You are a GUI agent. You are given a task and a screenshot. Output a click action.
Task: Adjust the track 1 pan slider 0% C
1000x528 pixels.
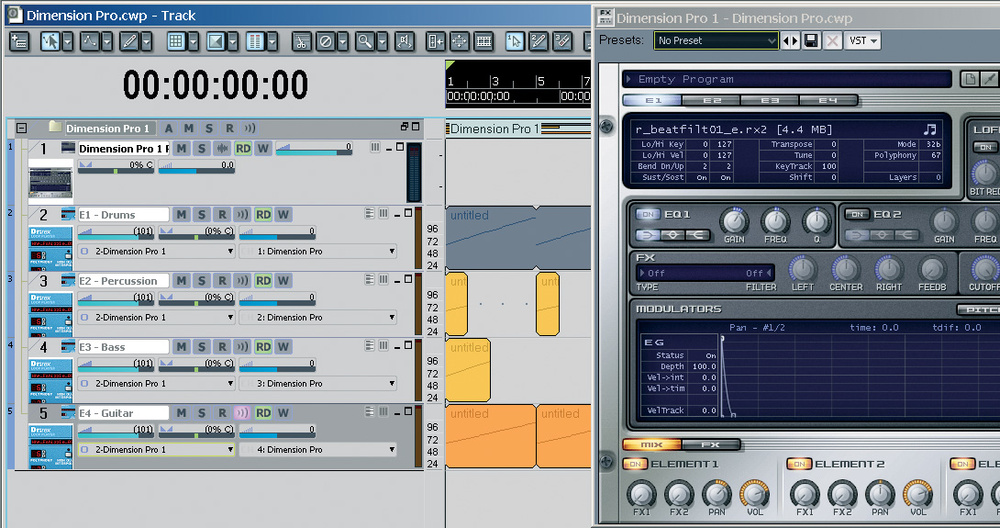coord(115,166)
